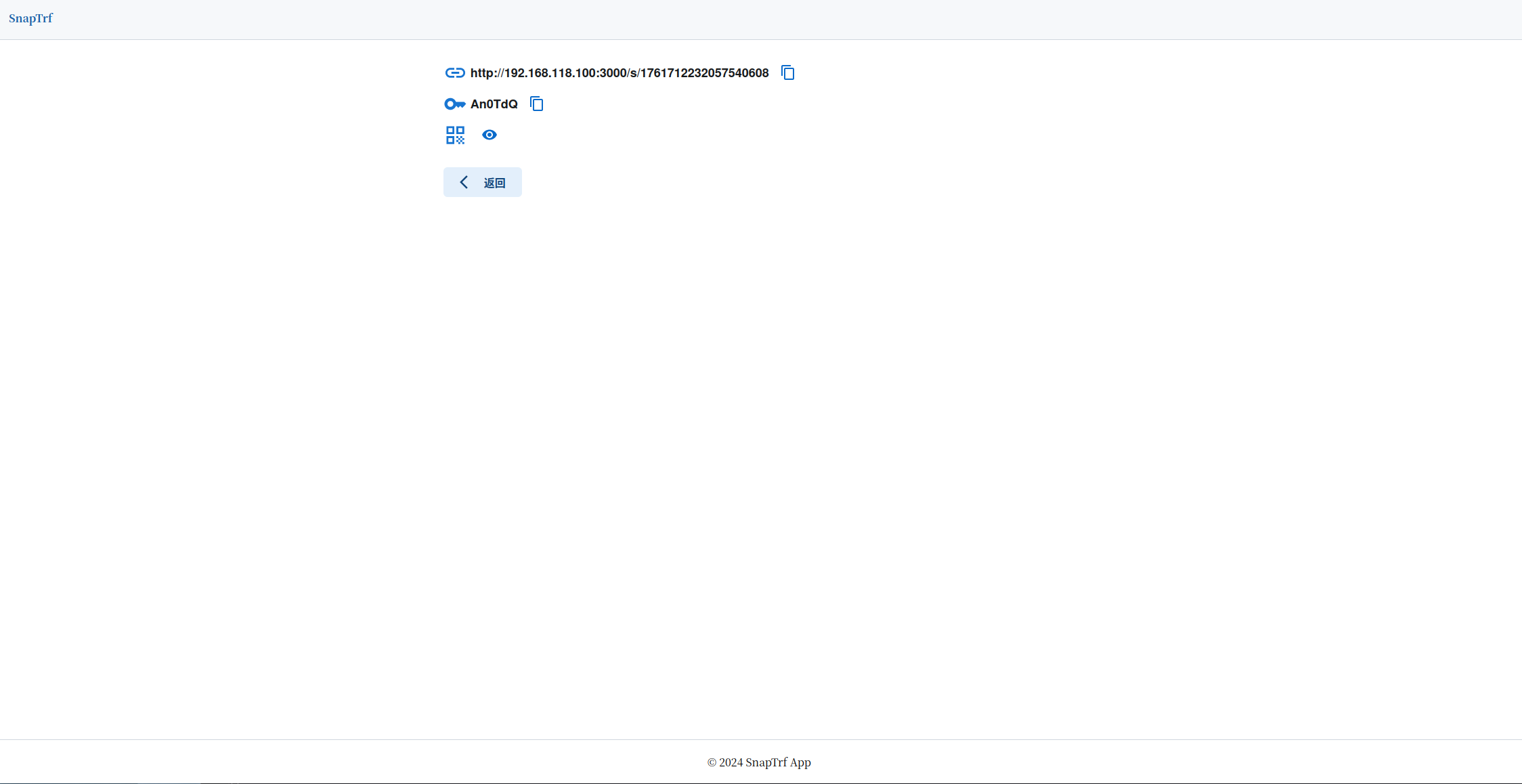Click the icon left of An0TdQ
The height and width of the screenshot is (784, 1522).
coord(454,104)
